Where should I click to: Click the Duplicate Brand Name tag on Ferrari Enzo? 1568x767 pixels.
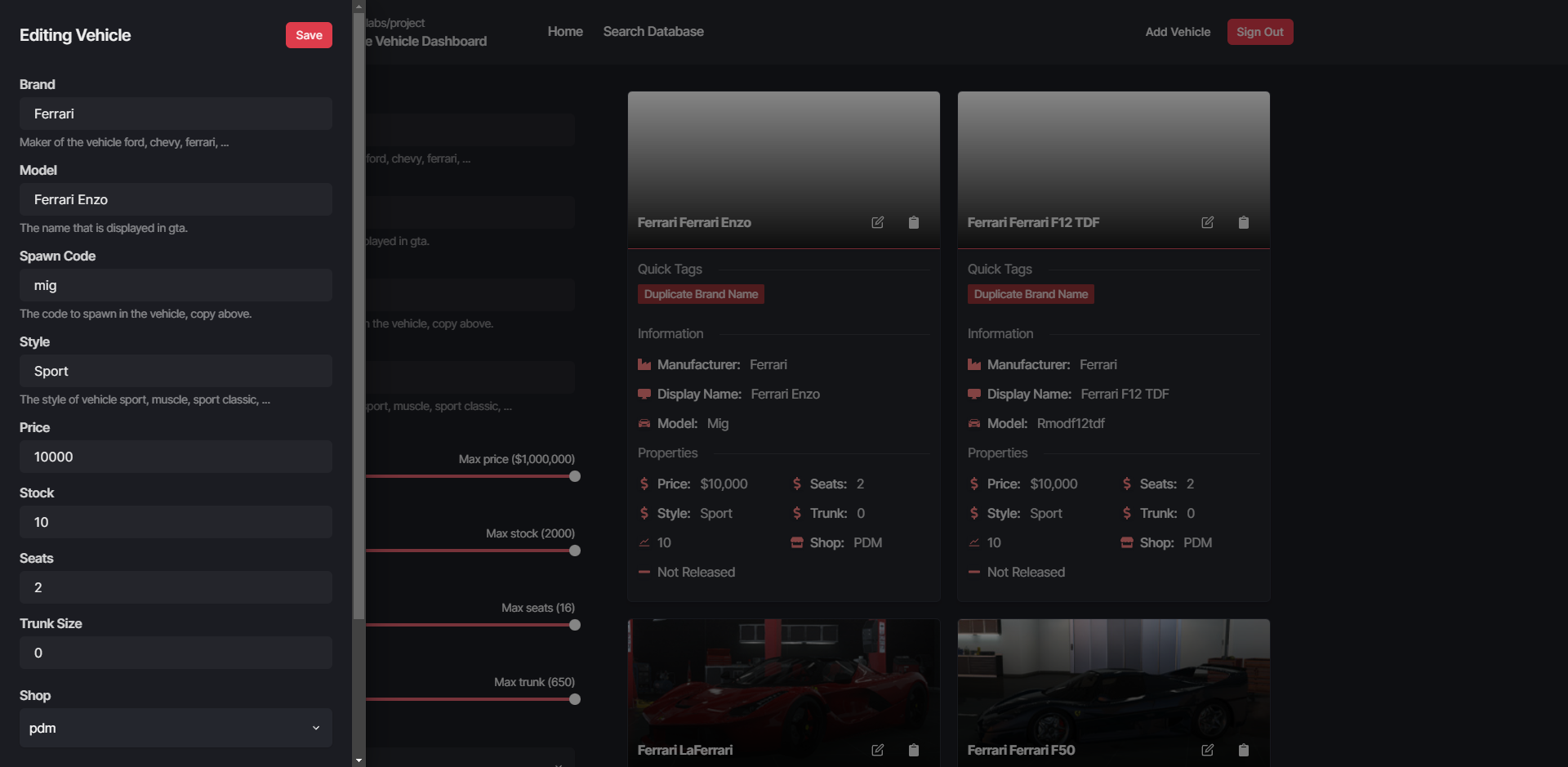(700, 293)
